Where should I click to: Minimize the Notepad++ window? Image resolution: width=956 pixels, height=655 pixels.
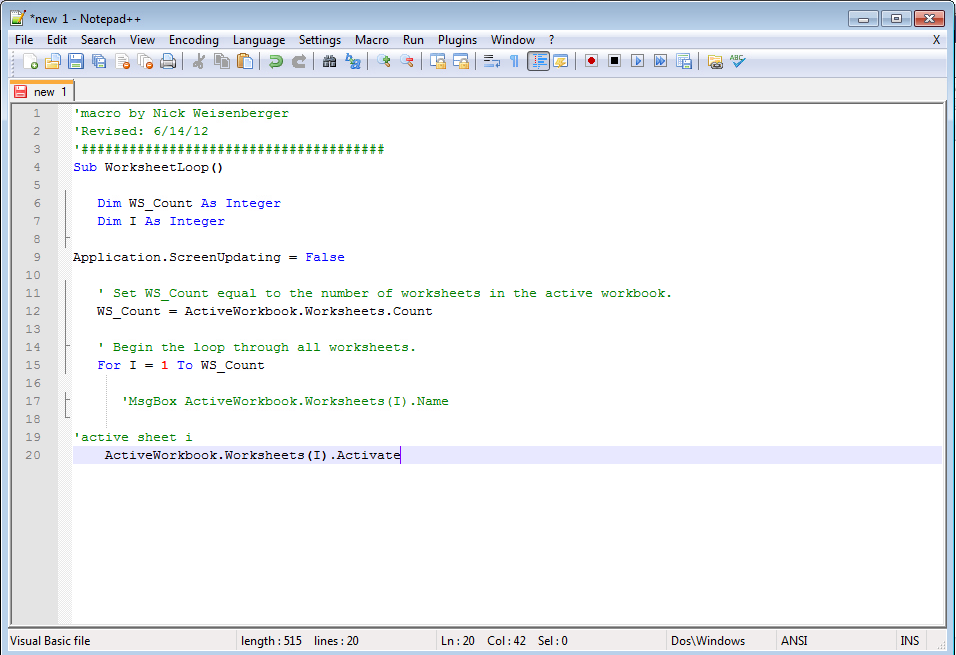point(863,19)
